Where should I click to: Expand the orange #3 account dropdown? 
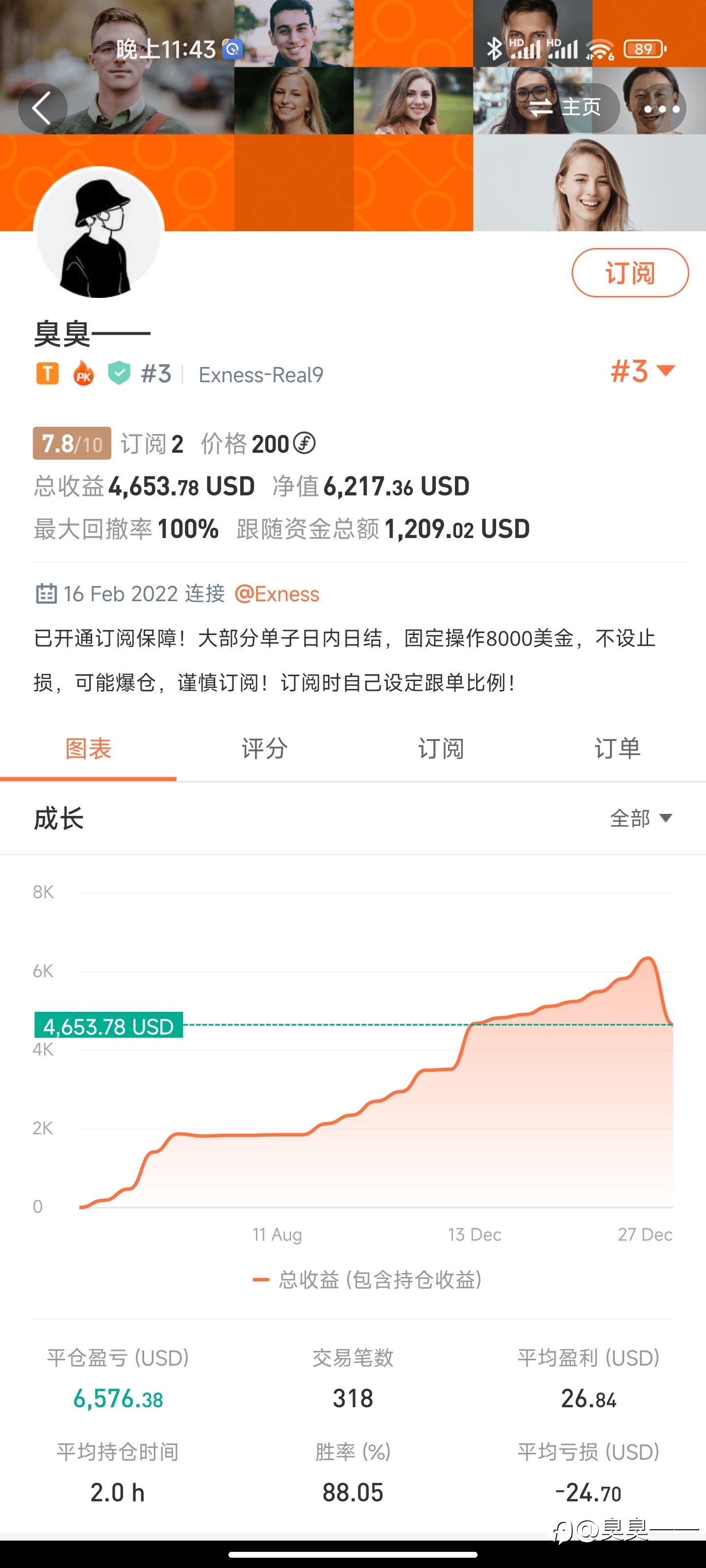(x=643, y=371)
